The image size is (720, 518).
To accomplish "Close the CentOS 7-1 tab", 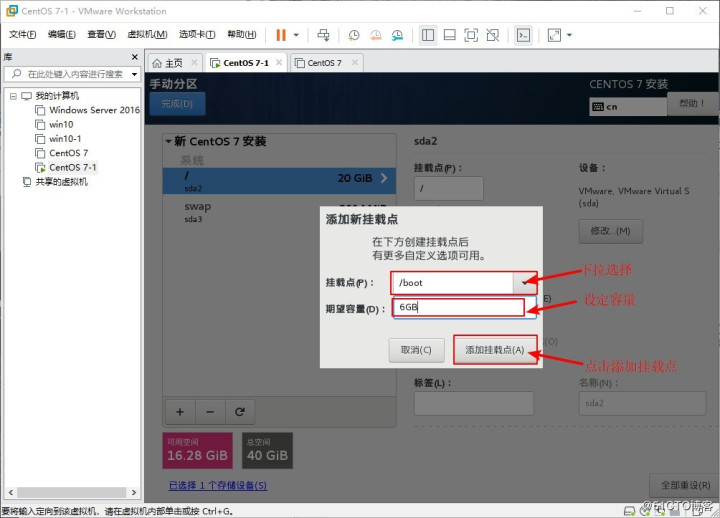I will pyautogui.click(x=279, y=62).
